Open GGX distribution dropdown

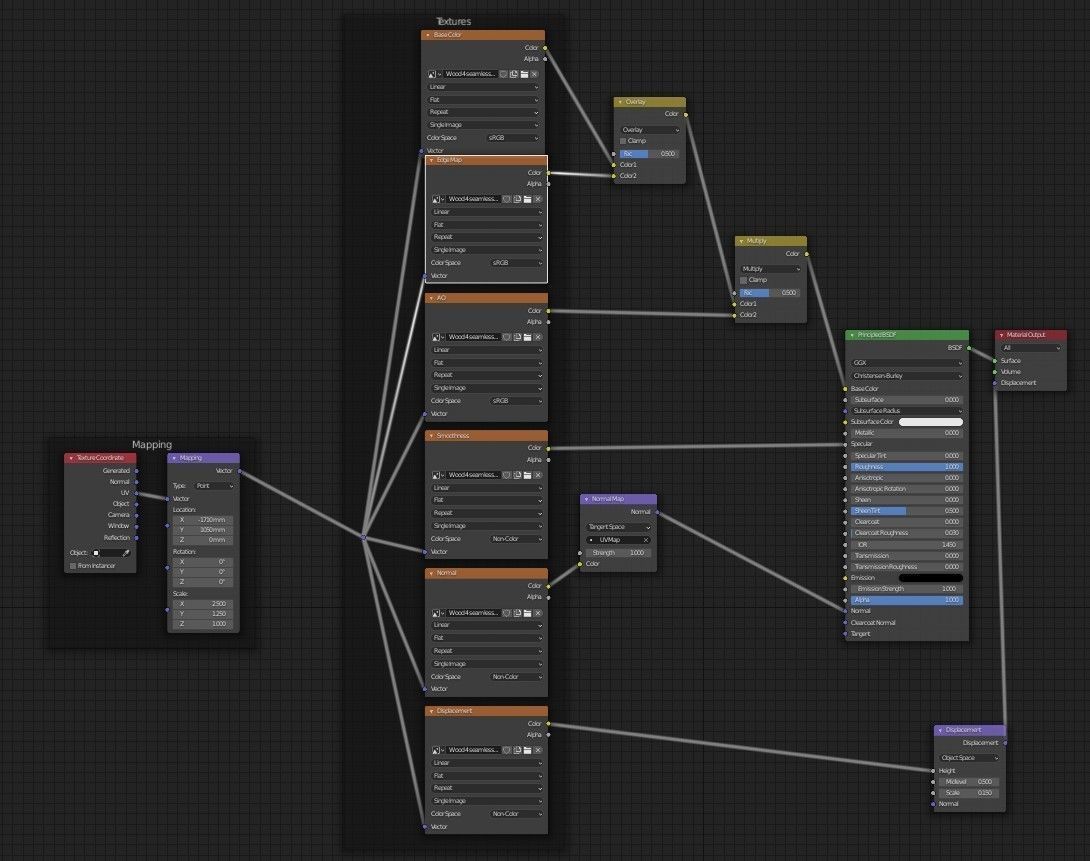[907, 363]
